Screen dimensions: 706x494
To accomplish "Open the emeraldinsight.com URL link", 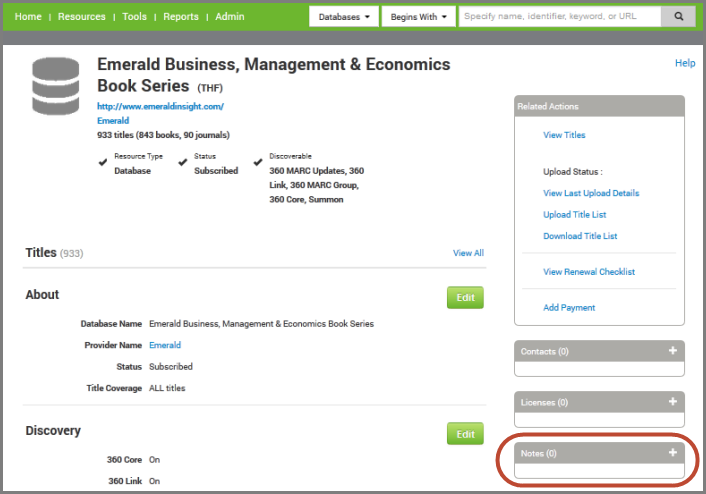I will coord(160,106).
